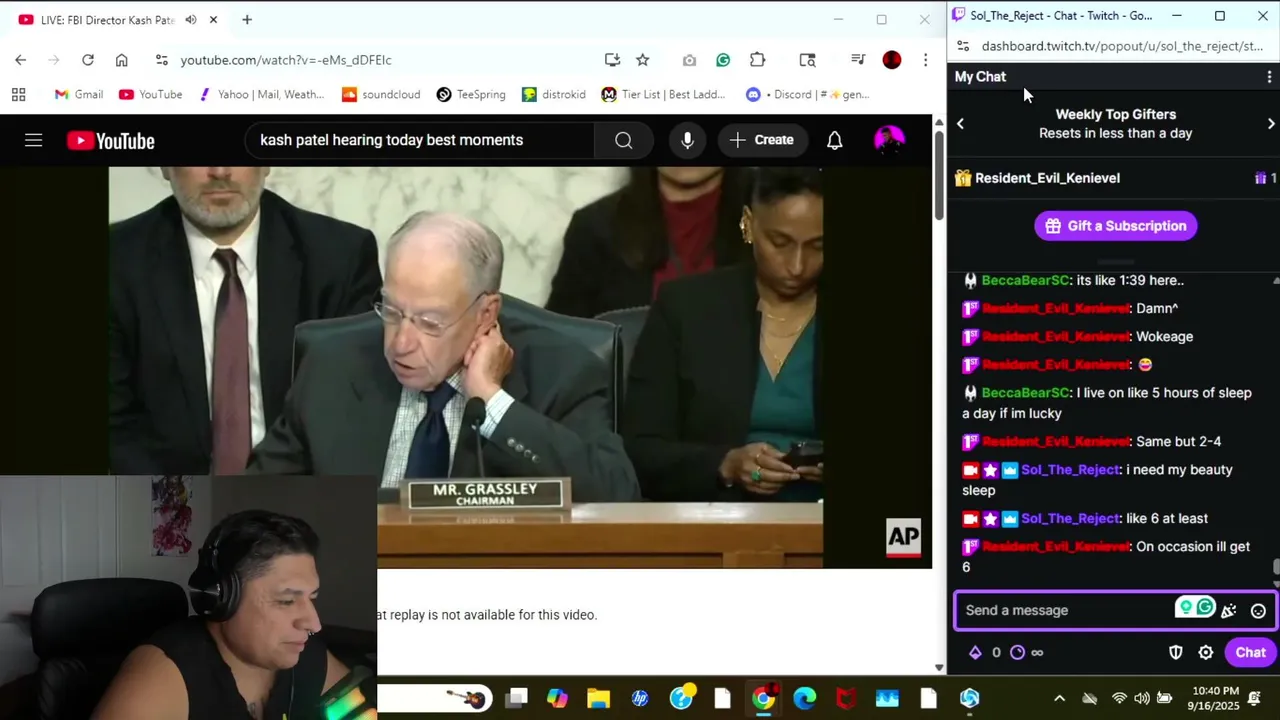Open the HP app from the taskbar
The width and height of the screenshot is (1280, 720).
[x=640, y=698]
